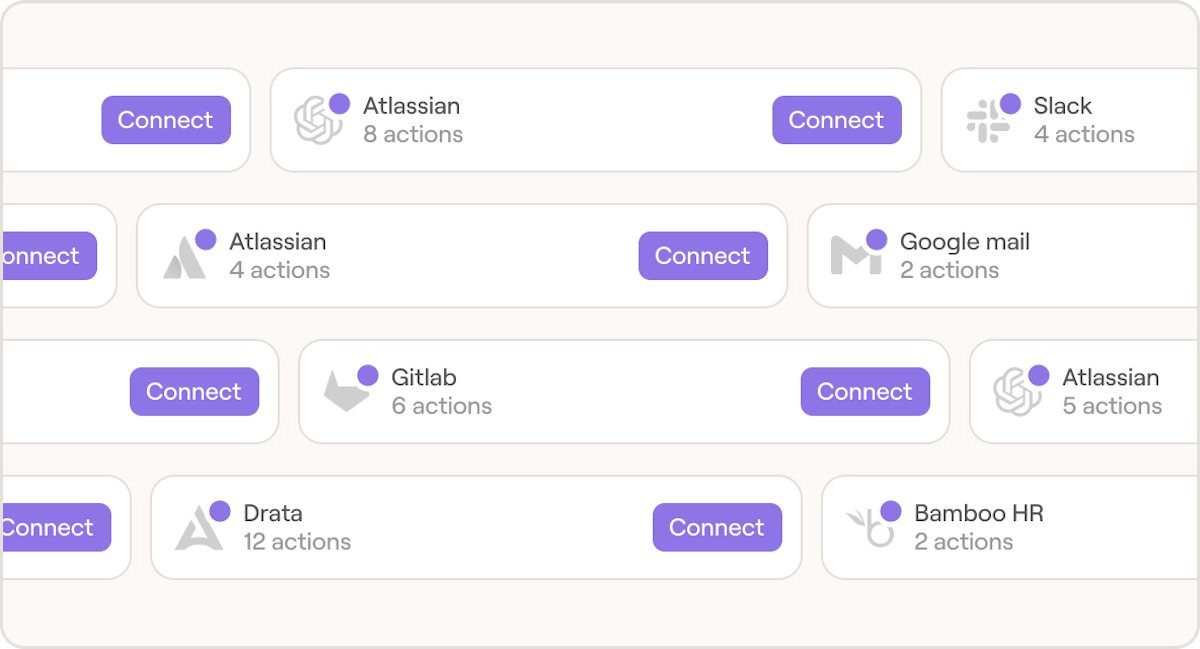Click the knot logo beside Atlassian 5 actions

coord(1017,392)
